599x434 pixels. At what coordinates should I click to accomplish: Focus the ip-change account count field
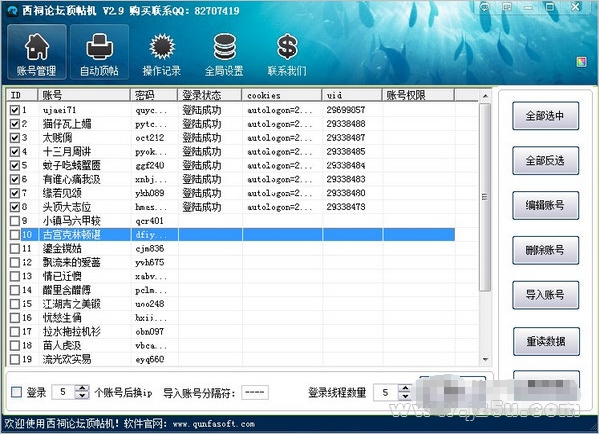[64, 392]
